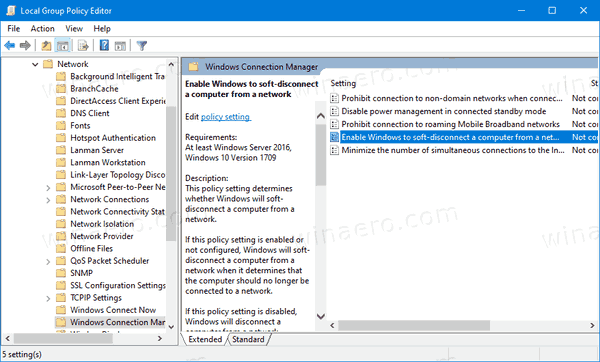Select SSL Configuration Settings tree item

click(x=118, y=285)
